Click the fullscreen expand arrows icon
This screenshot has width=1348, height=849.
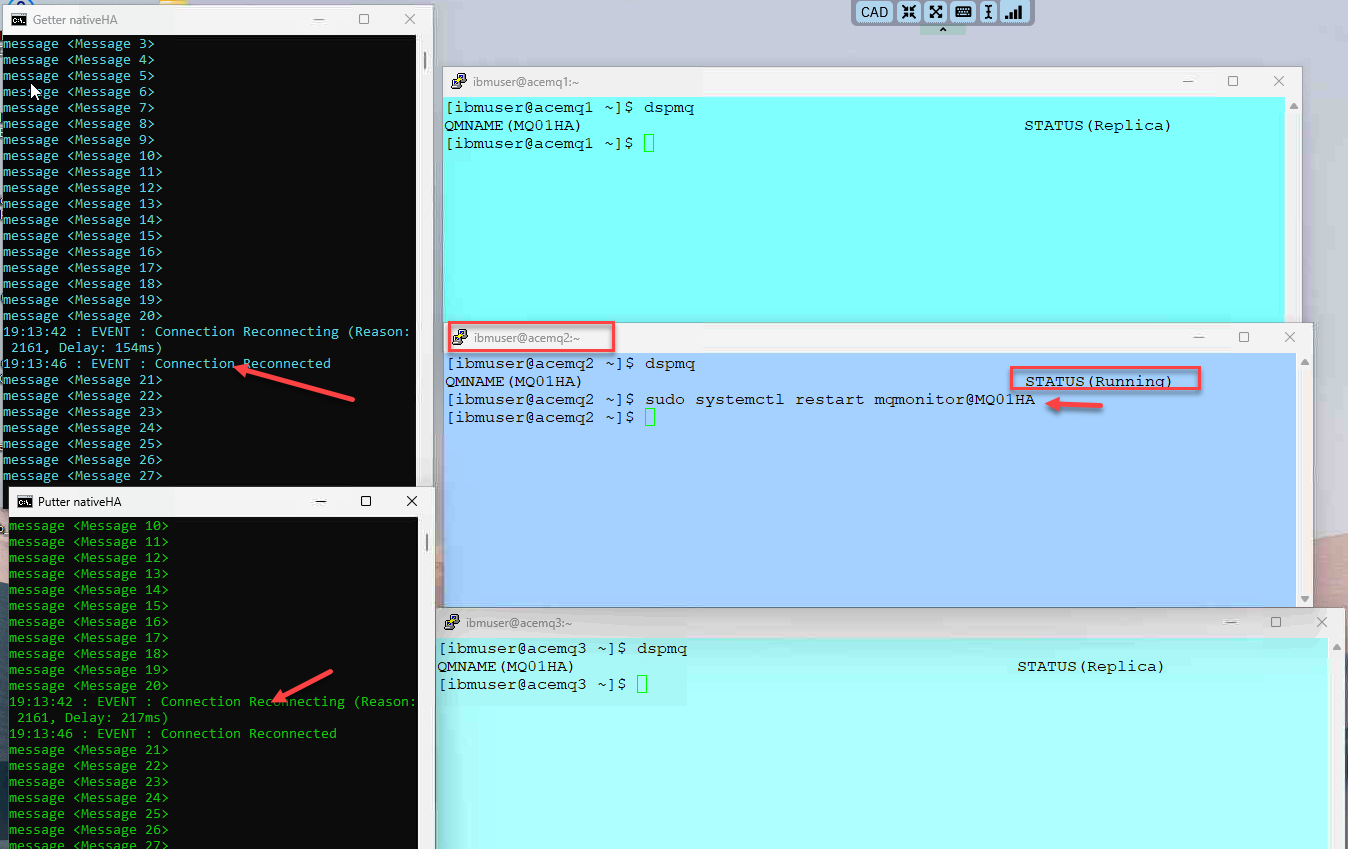935,12
